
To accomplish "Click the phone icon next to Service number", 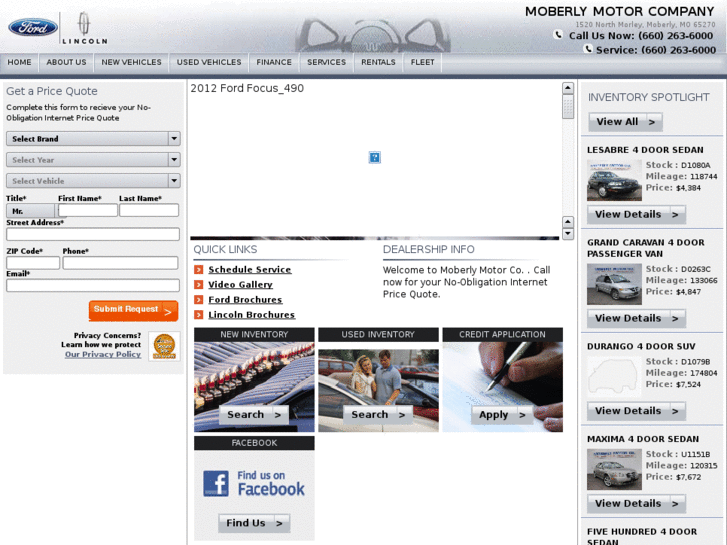I will tap(588, 49).
